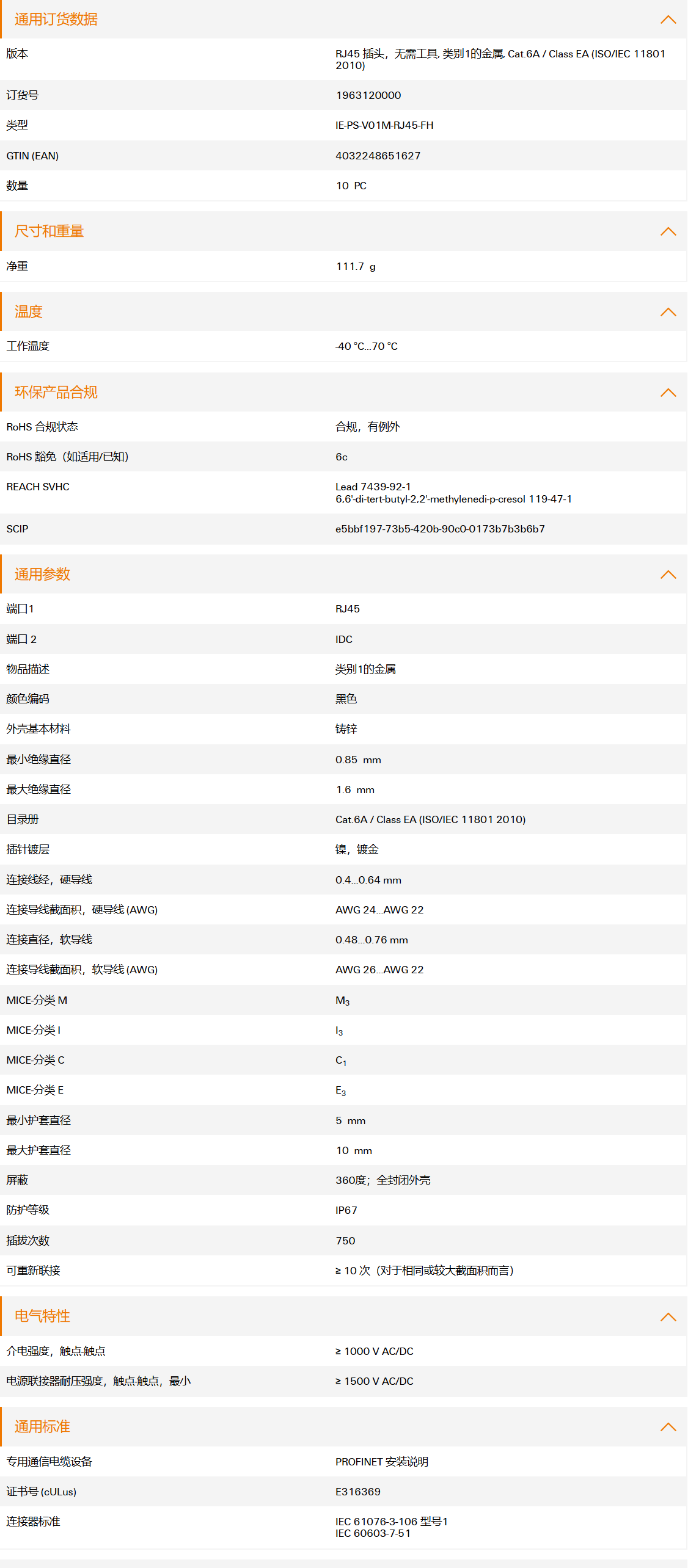Click maximum sheath diameter 10 mm

pos(354,1150)
